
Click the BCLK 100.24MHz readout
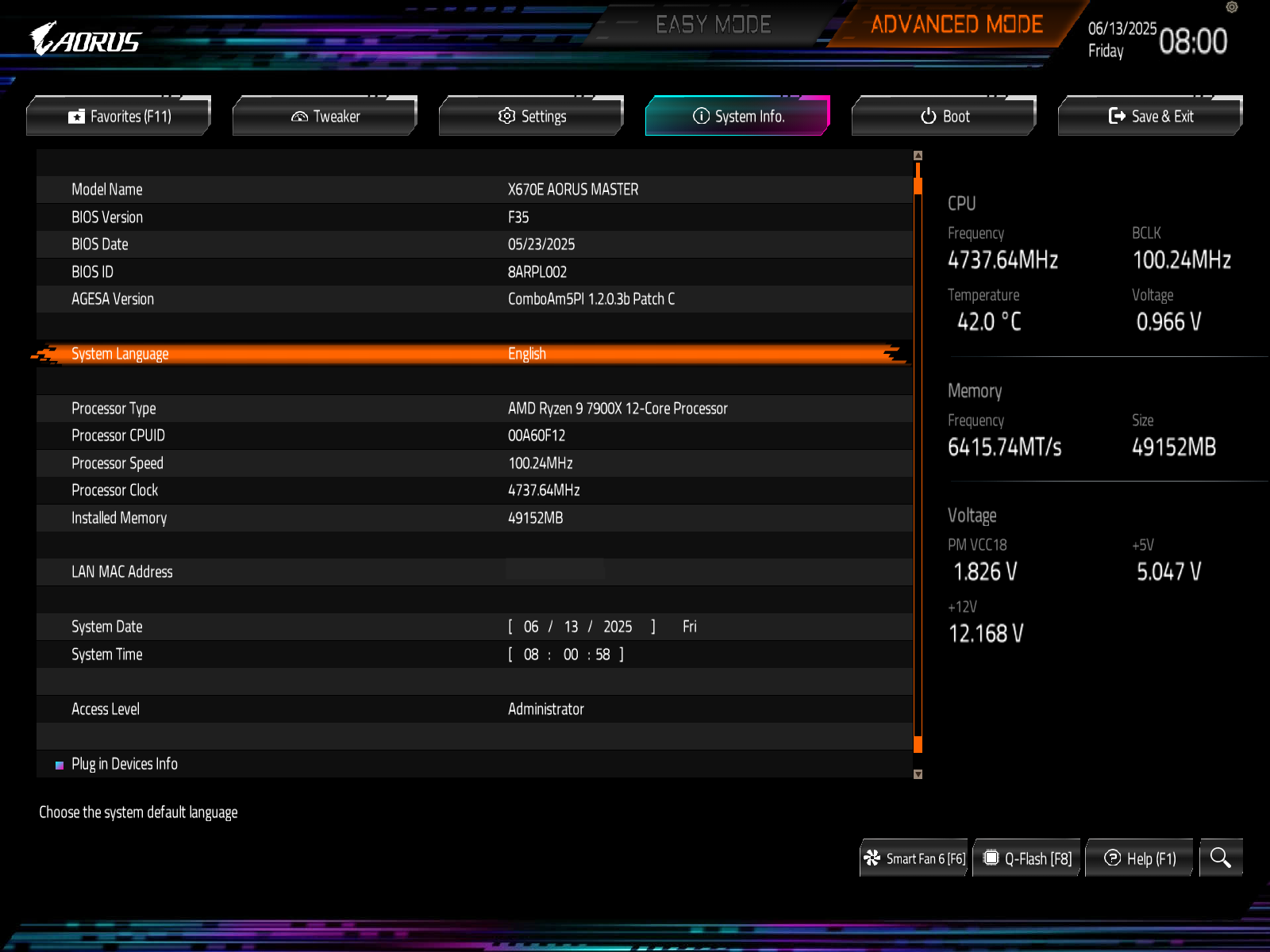pos(1182,260)
